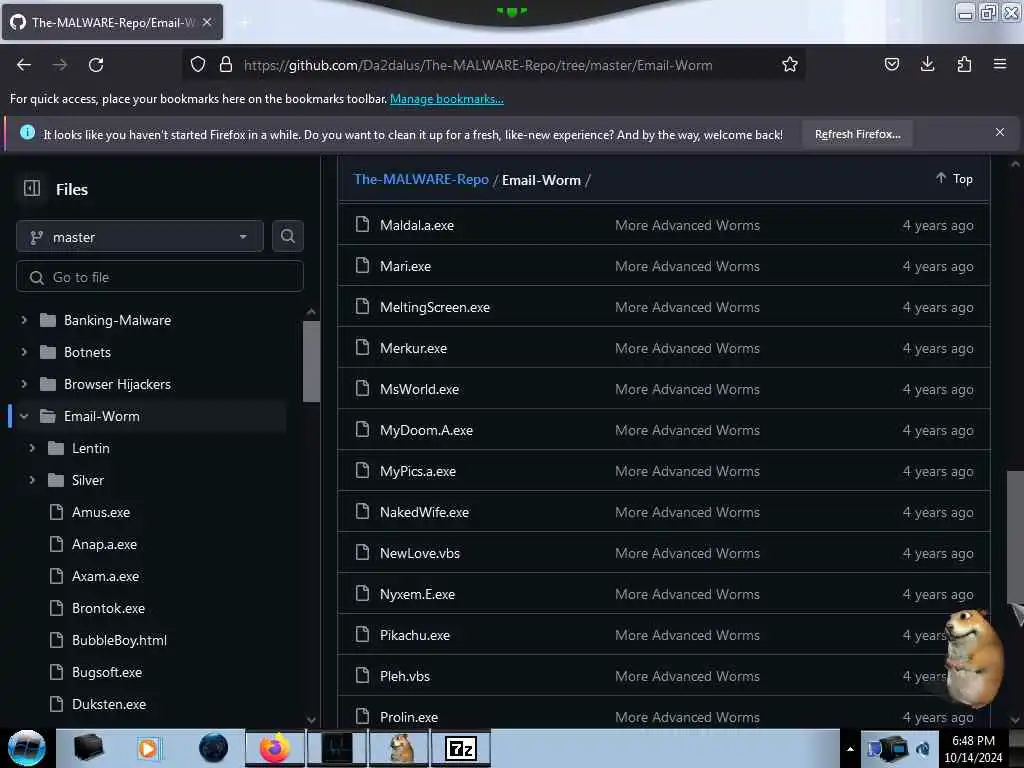
Task: Select Duksten.exe in file tree
Action: [109, 704]
